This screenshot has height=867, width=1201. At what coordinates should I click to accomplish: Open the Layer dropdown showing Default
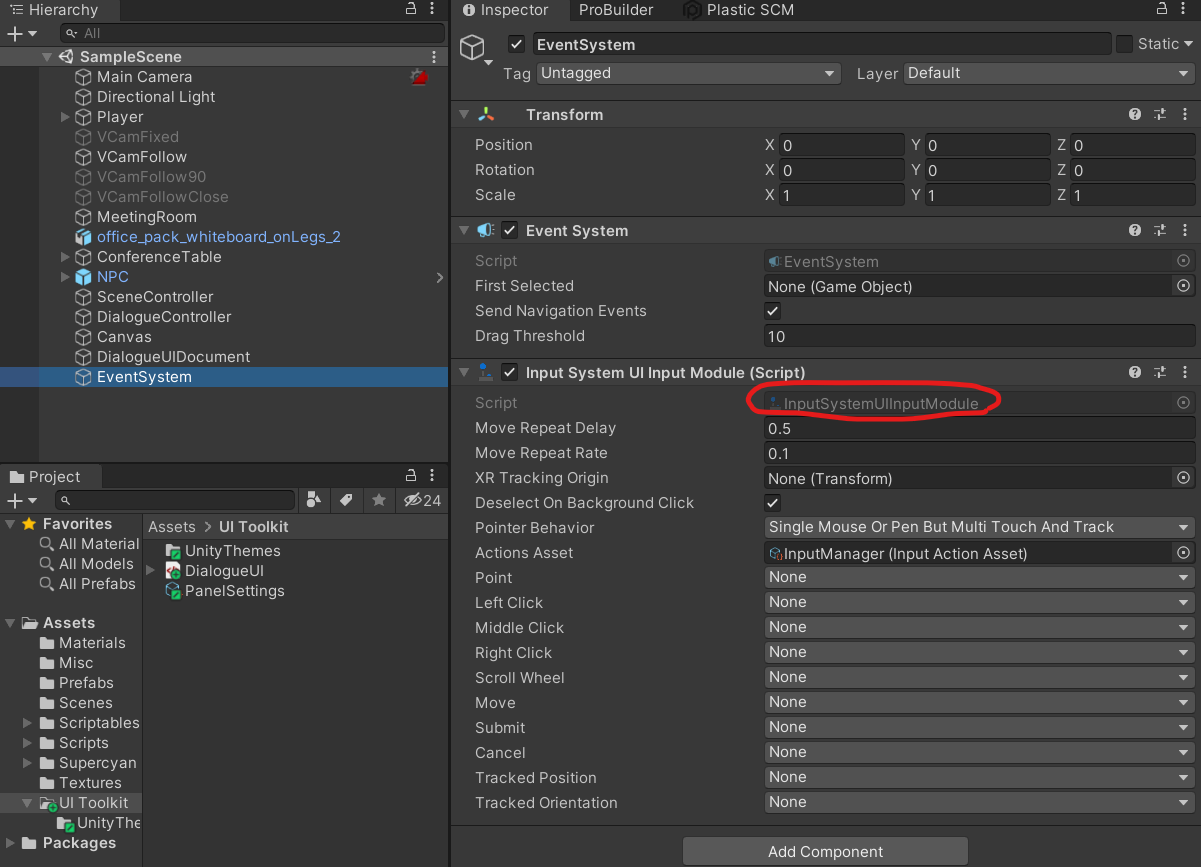tap(1049, 73)
